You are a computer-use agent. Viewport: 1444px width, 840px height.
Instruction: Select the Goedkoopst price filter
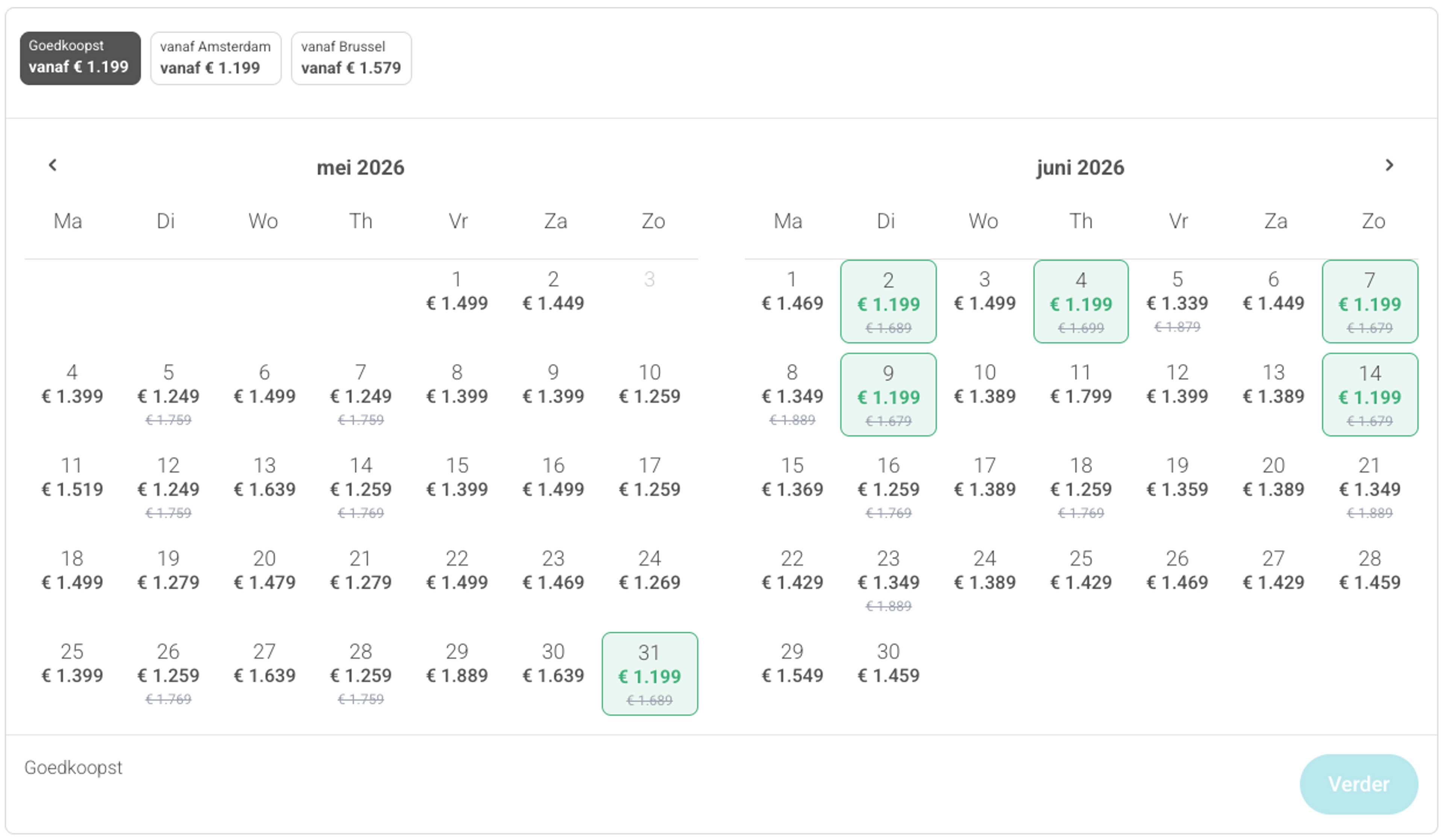80,58
